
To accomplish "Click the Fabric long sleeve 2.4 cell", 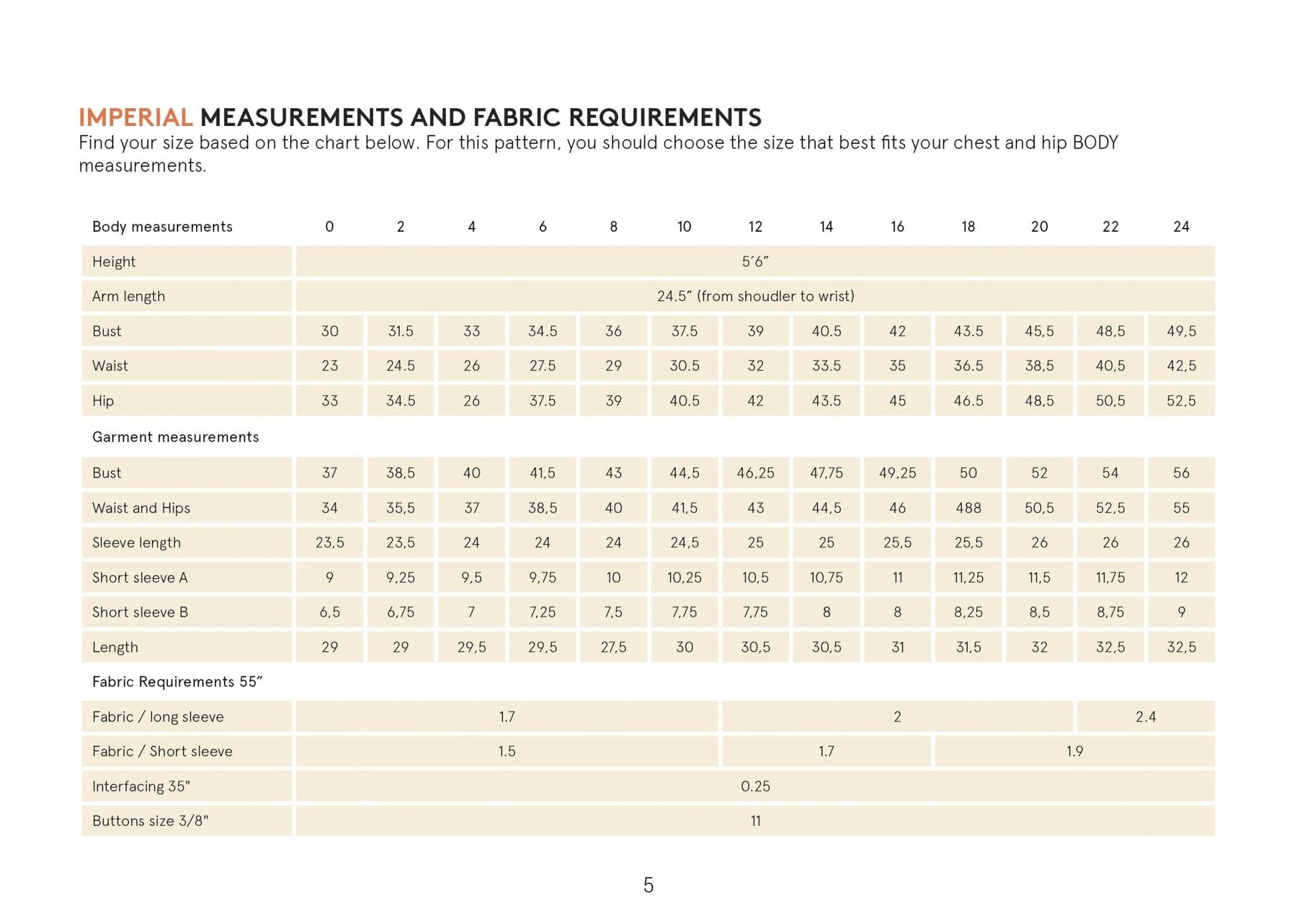I will (x=1145, y=717).
